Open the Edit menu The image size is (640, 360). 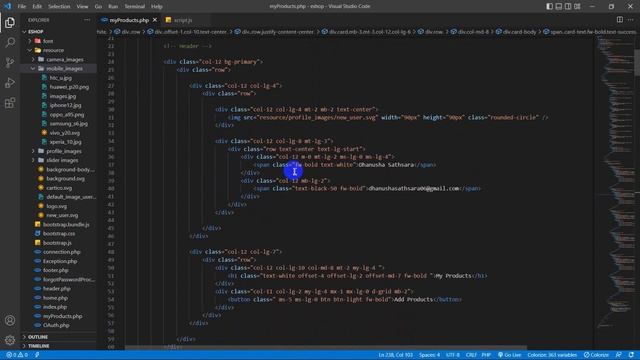37,7
